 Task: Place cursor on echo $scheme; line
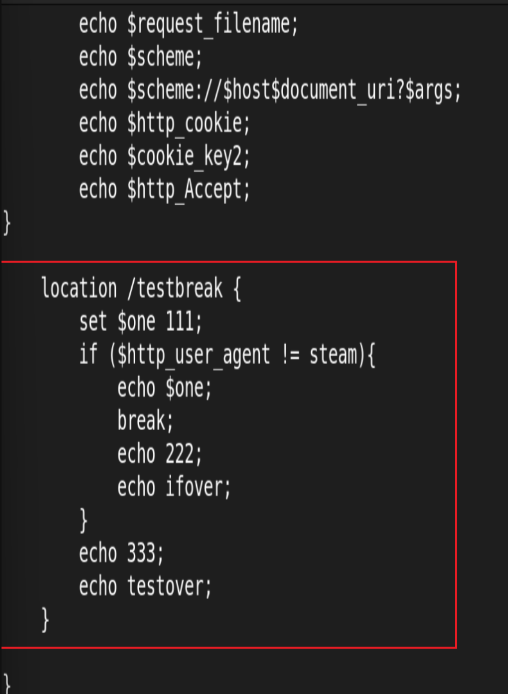tap(140, 57)
